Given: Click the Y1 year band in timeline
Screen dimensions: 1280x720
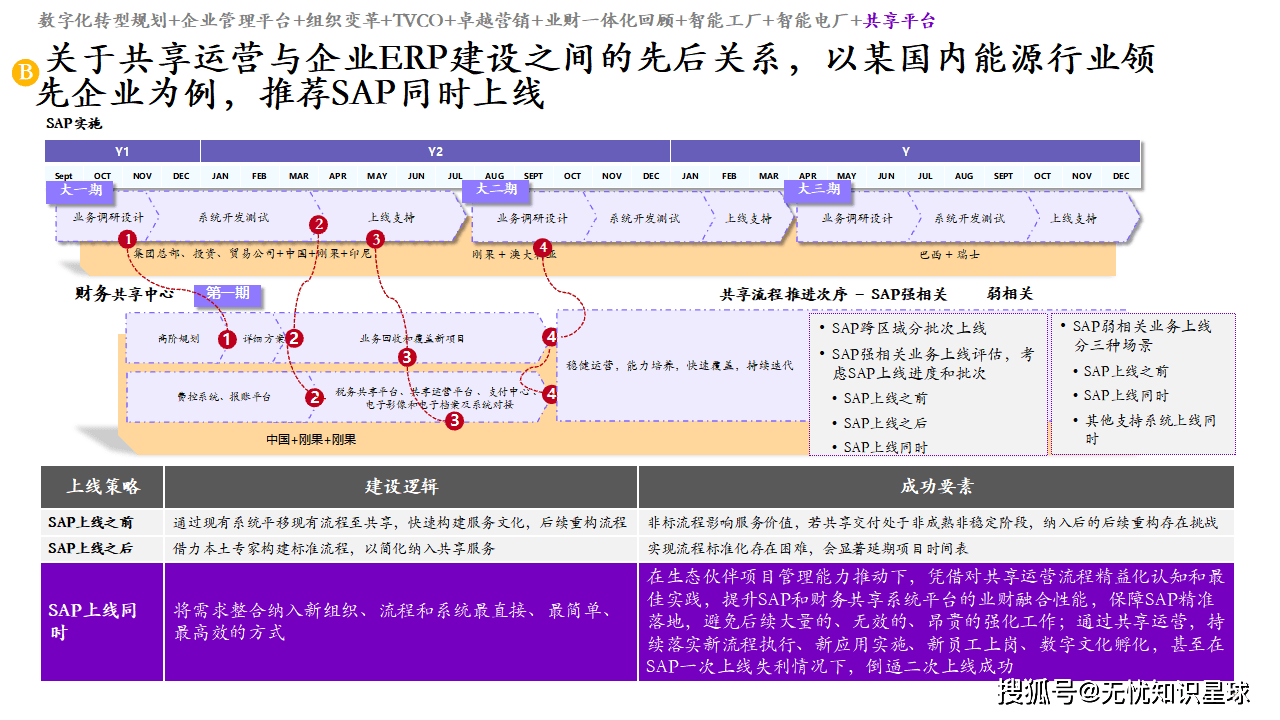Looking at the screenshot, I should point(122,151).
